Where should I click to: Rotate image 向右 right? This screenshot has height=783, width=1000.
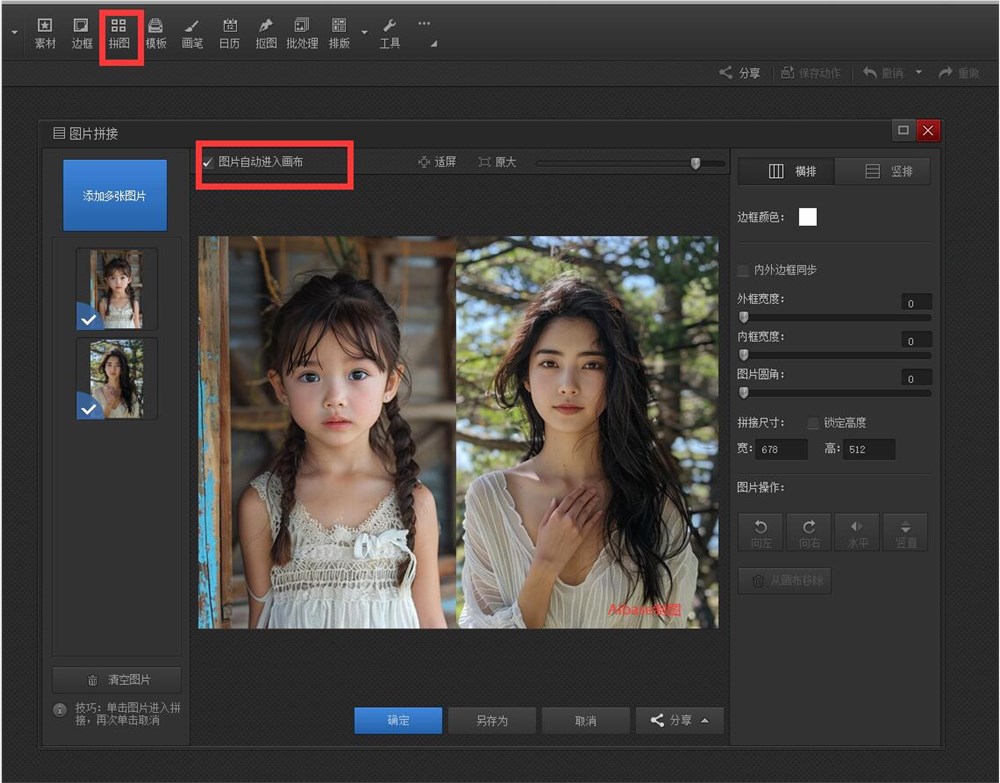pyautogui.click(x=809, y=532)
